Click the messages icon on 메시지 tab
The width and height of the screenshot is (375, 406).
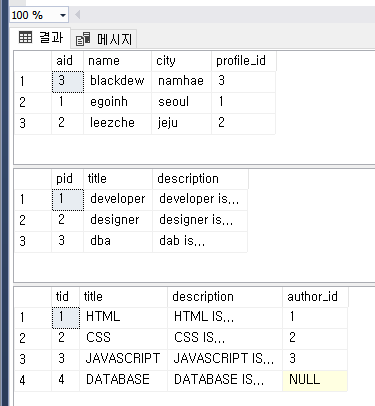(83, 39)
